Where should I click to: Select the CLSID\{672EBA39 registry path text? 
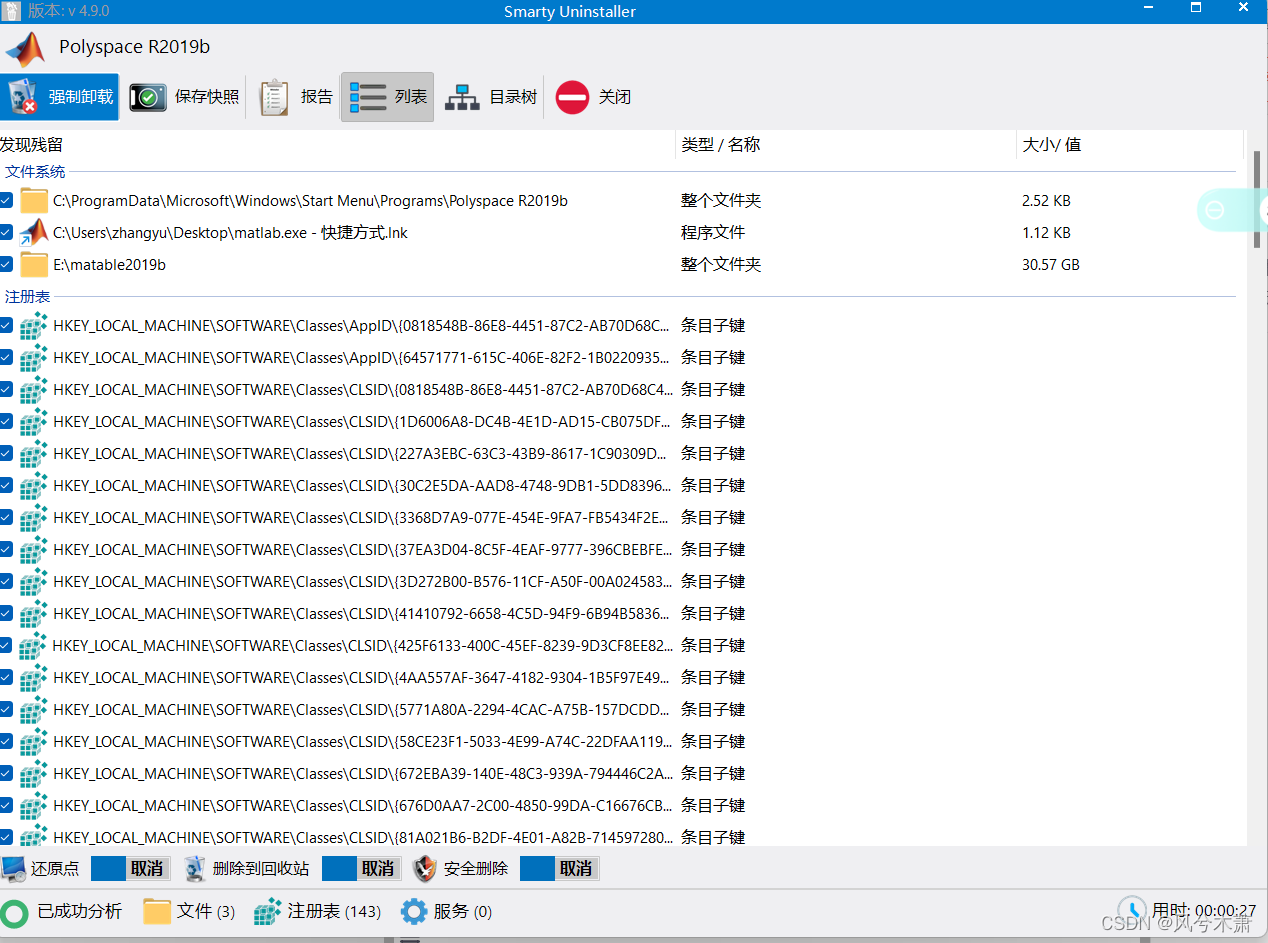[x=363, y=774]
